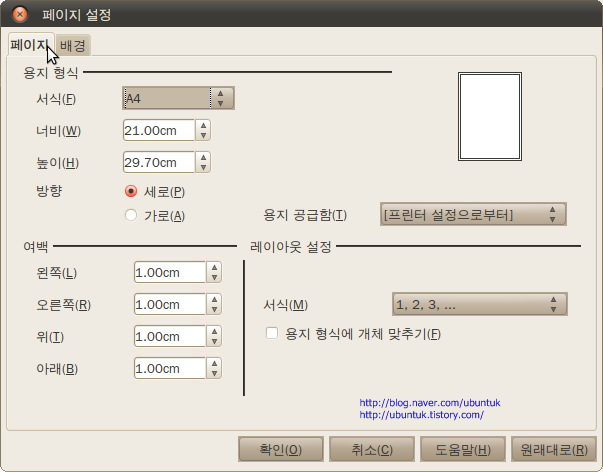Decrease 오른쪽(R) right margin down arrow
603x472 pixels.
tap(214, 310)
